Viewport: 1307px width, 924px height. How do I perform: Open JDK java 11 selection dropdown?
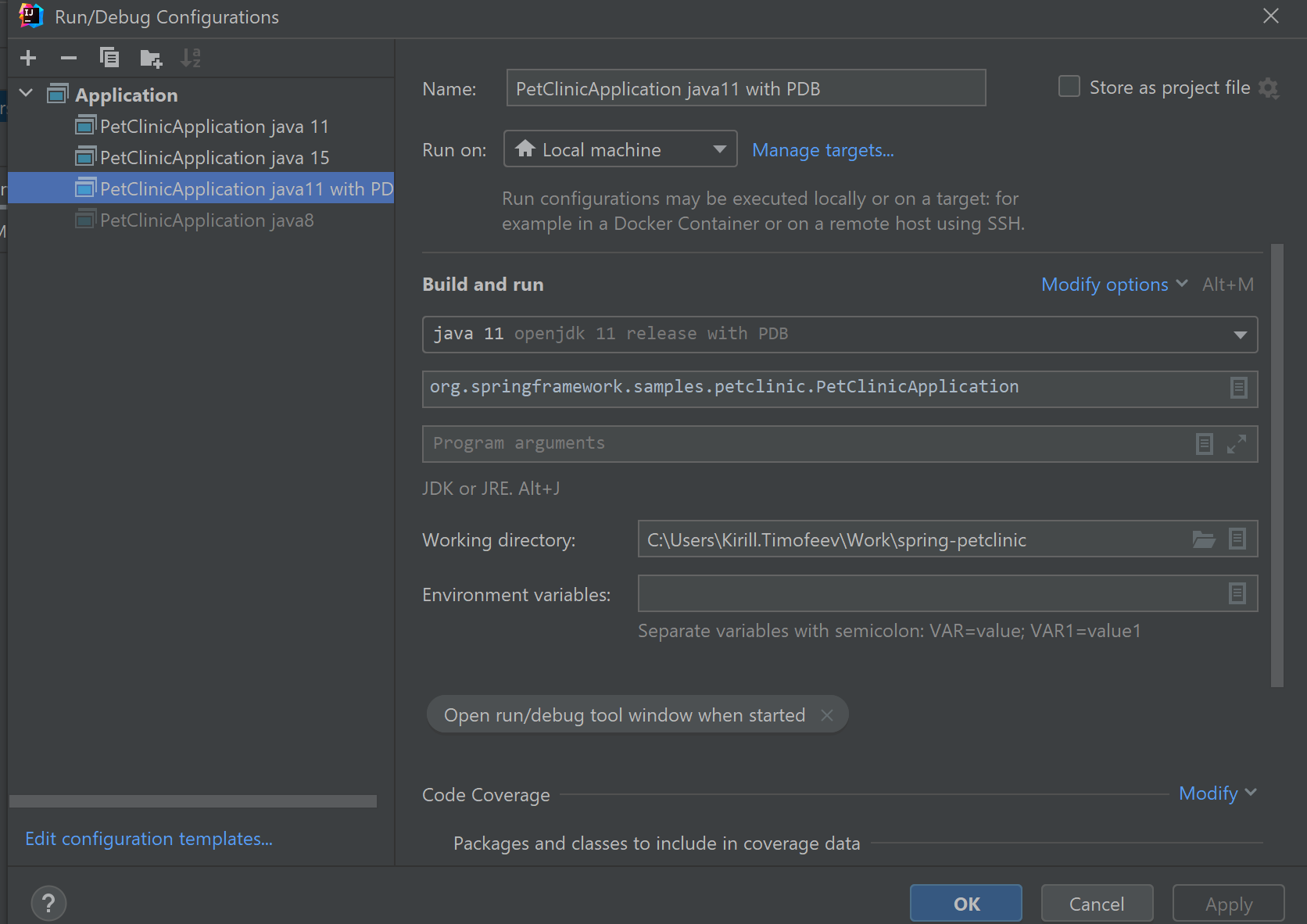click(x=840, y=335)
